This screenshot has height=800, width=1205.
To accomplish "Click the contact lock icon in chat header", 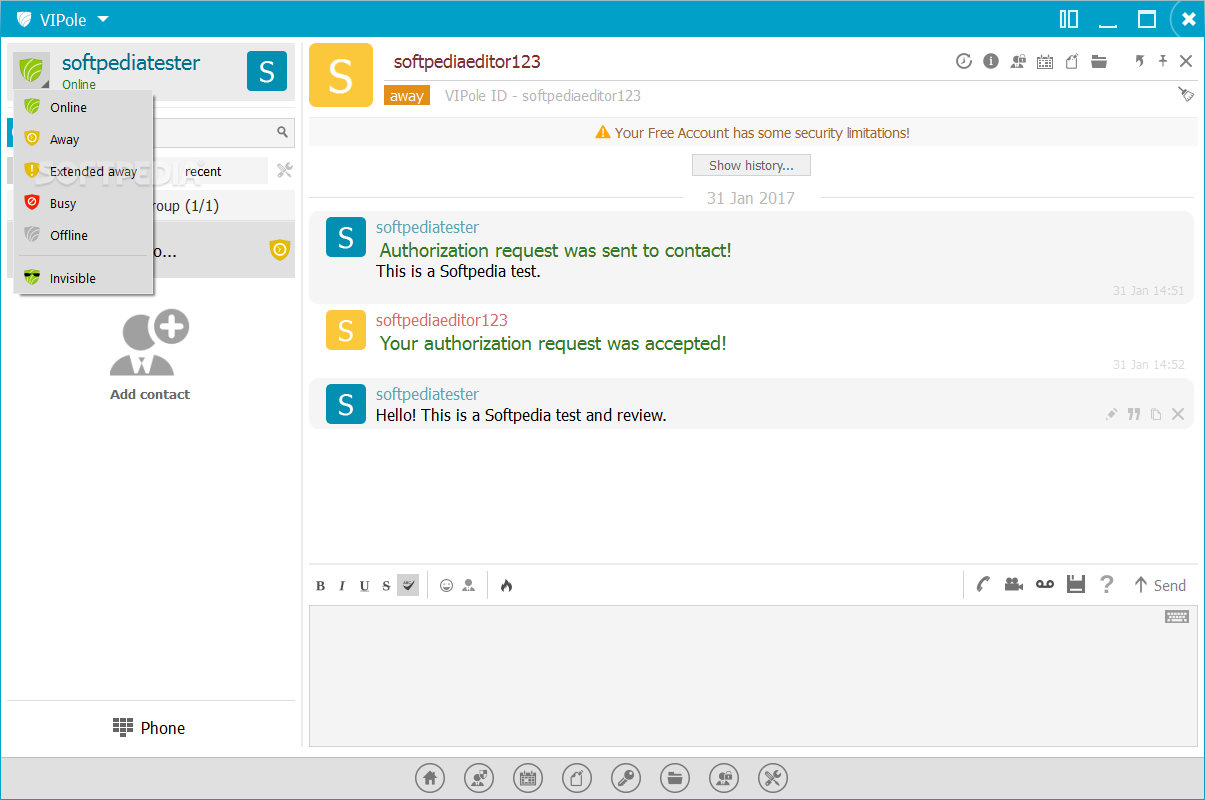I will click(x=1018, y=61).
